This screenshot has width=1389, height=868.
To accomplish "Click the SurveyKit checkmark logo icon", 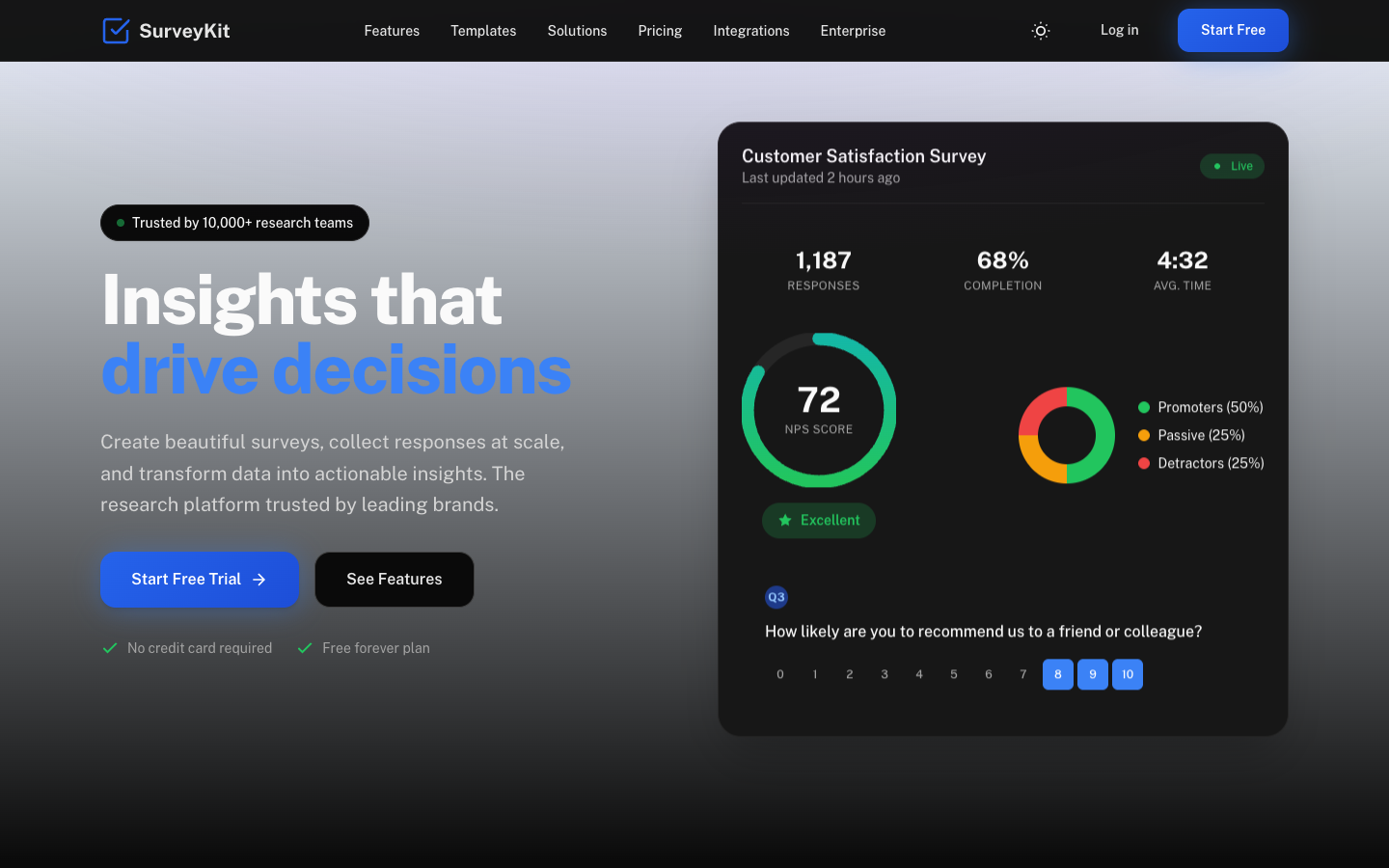I will click(116, 30).
